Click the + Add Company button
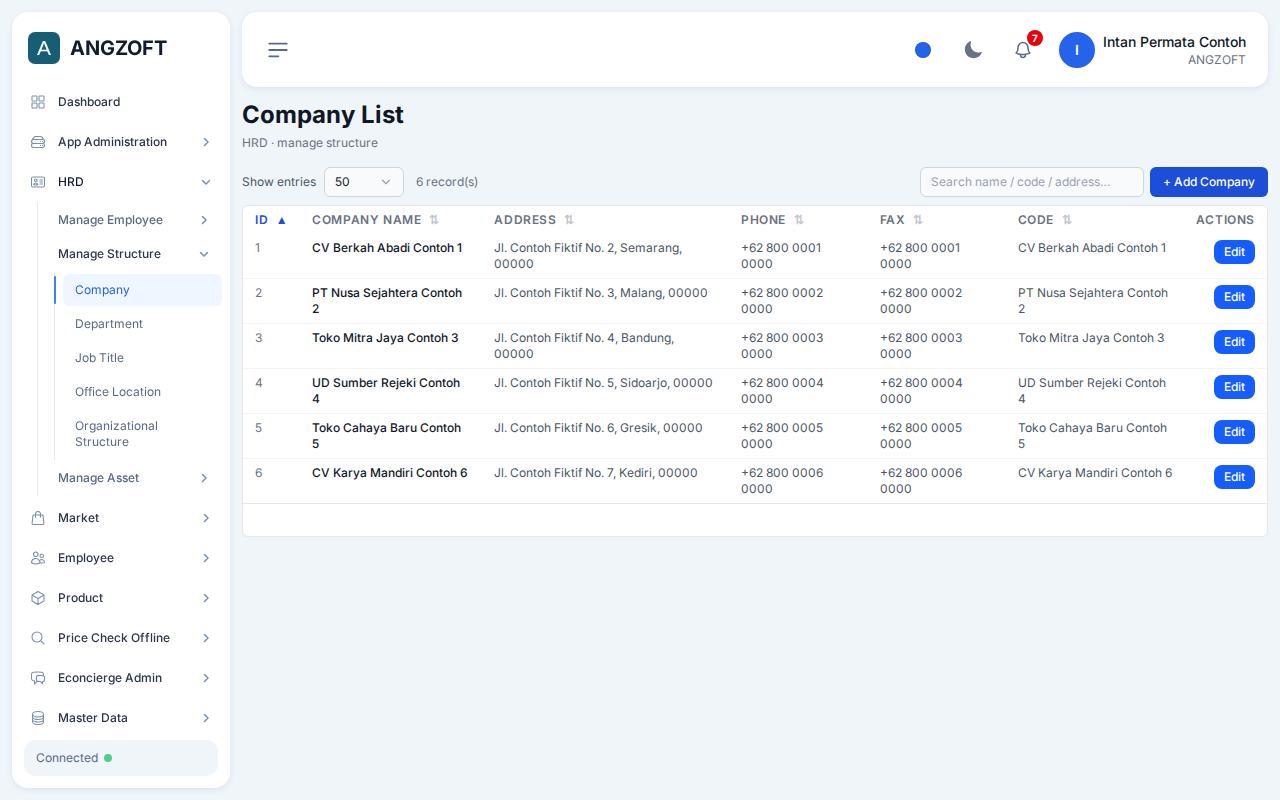This screenshot has width=1280, height=800. coord(1209,182)
